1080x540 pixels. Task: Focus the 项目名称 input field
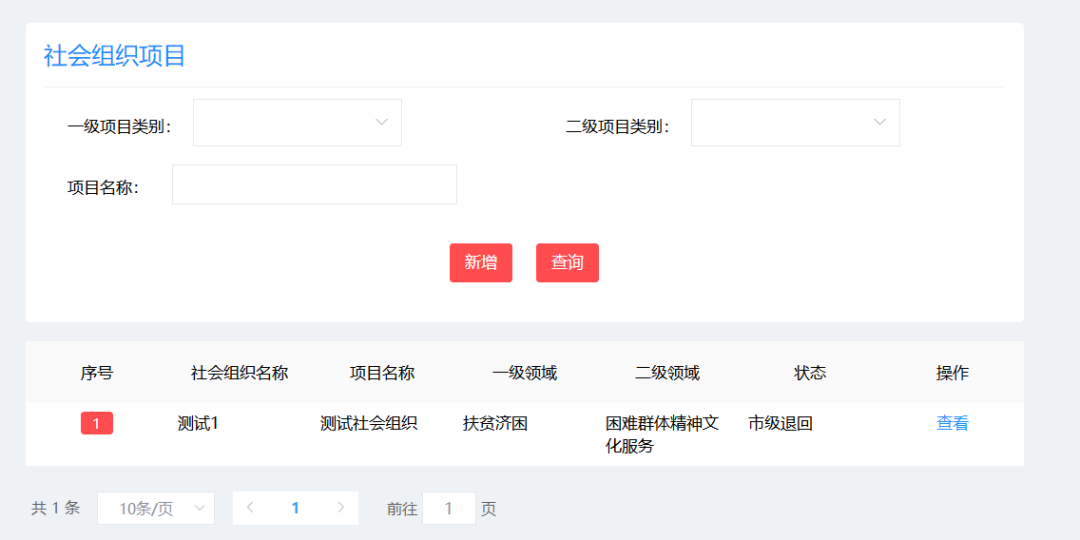(x=314, y=185)
